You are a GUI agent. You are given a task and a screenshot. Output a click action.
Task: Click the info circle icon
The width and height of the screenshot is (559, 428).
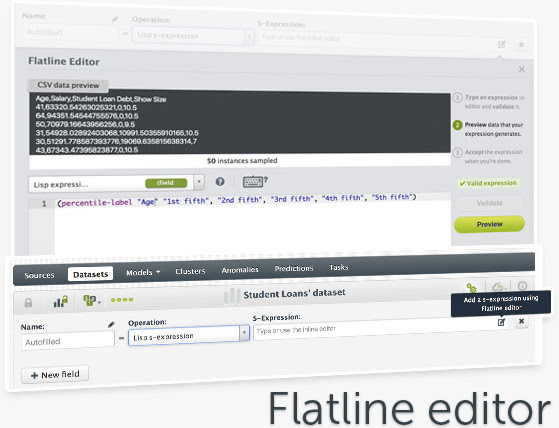(x=522, y=285)
